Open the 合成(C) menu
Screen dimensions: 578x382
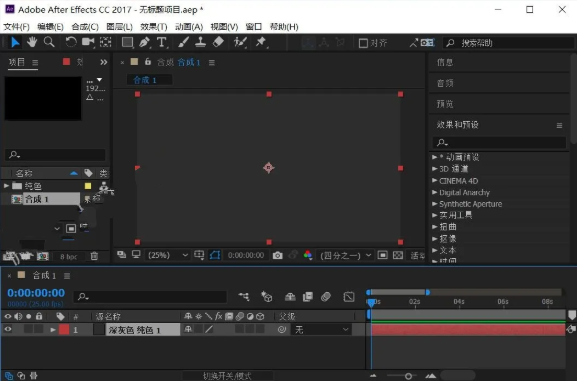(85, 27)
